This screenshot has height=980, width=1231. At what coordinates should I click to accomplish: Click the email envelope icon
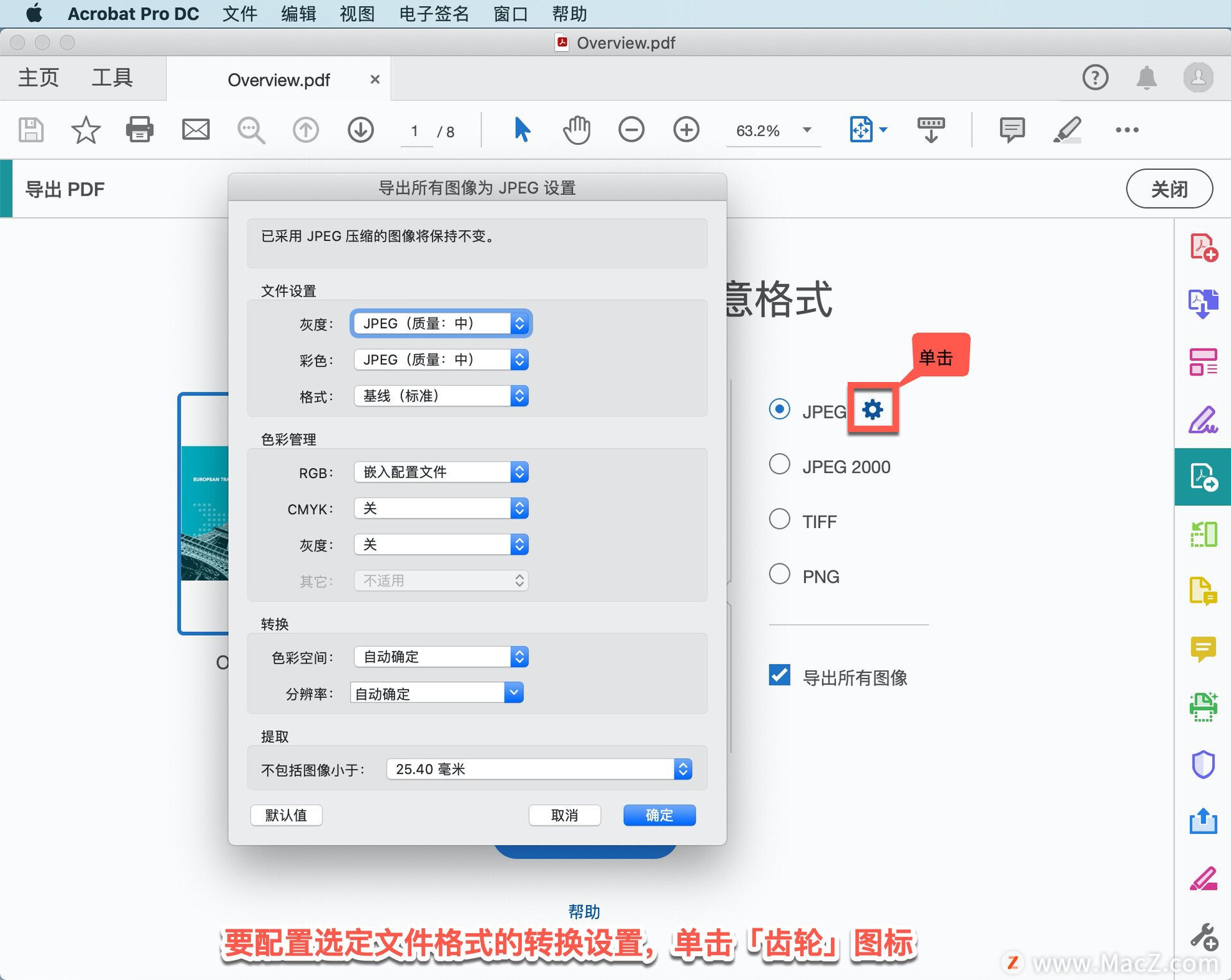pyautogui.click(x=196, y=130)
